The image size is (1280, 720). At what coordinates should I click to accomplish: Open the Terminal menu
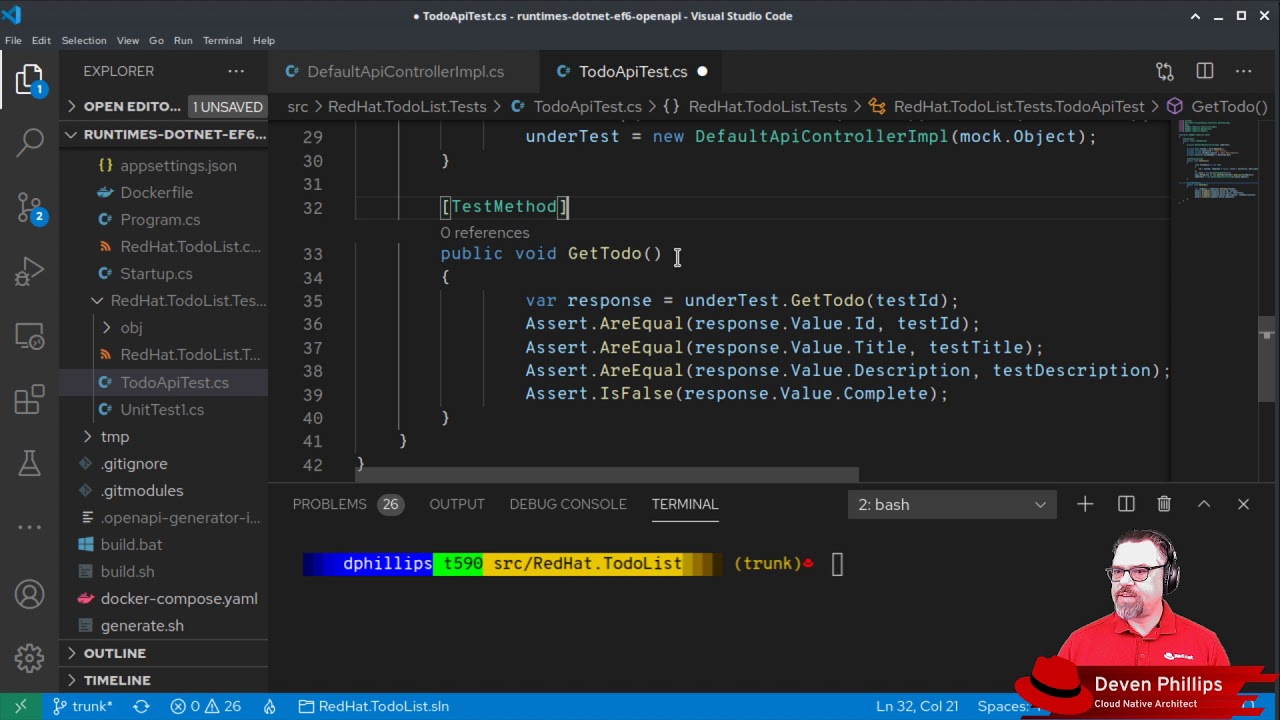tap(222, 40)
